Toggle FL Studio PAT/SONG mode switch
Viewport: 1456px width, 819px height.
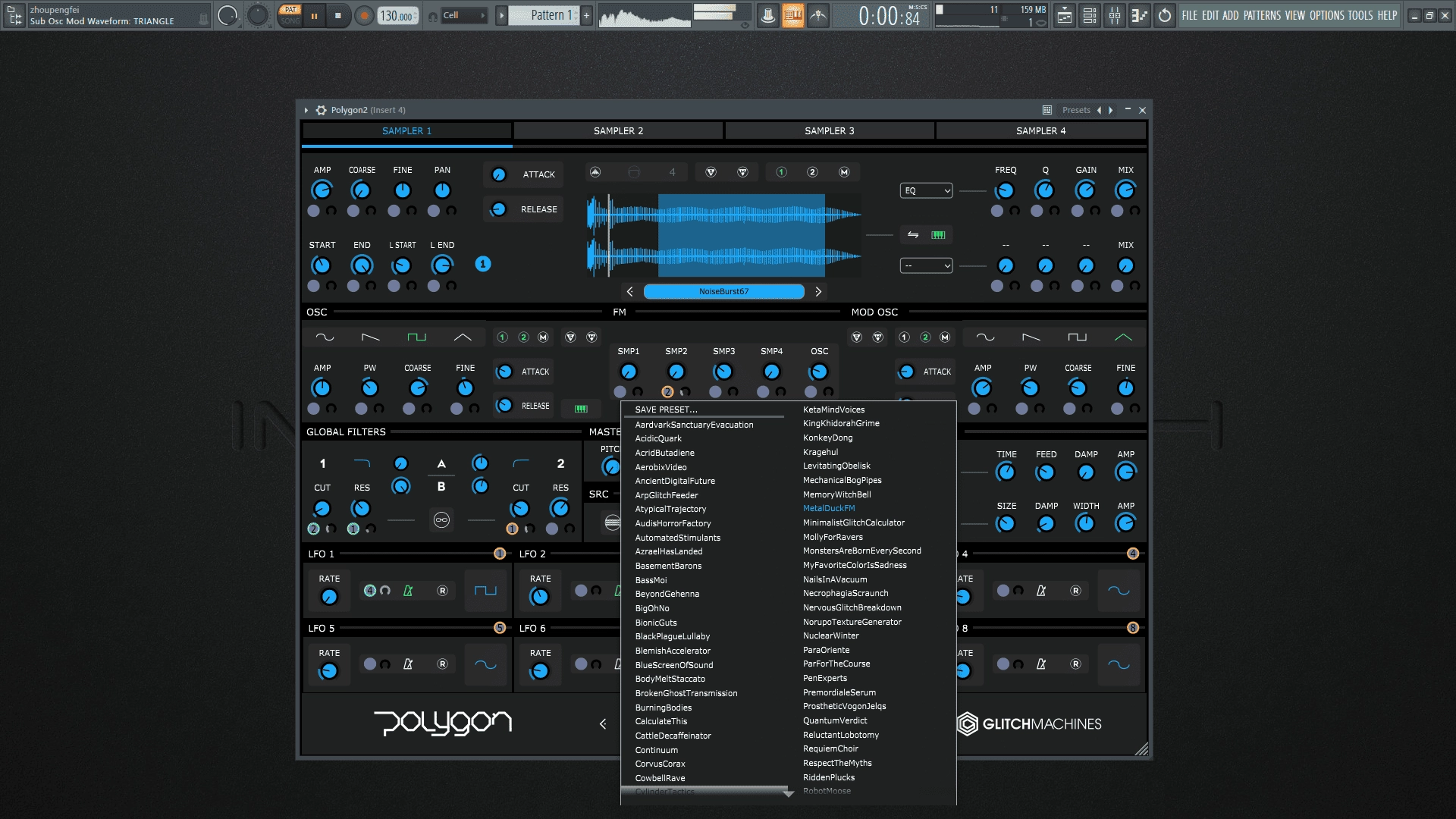tap(290, 15)
